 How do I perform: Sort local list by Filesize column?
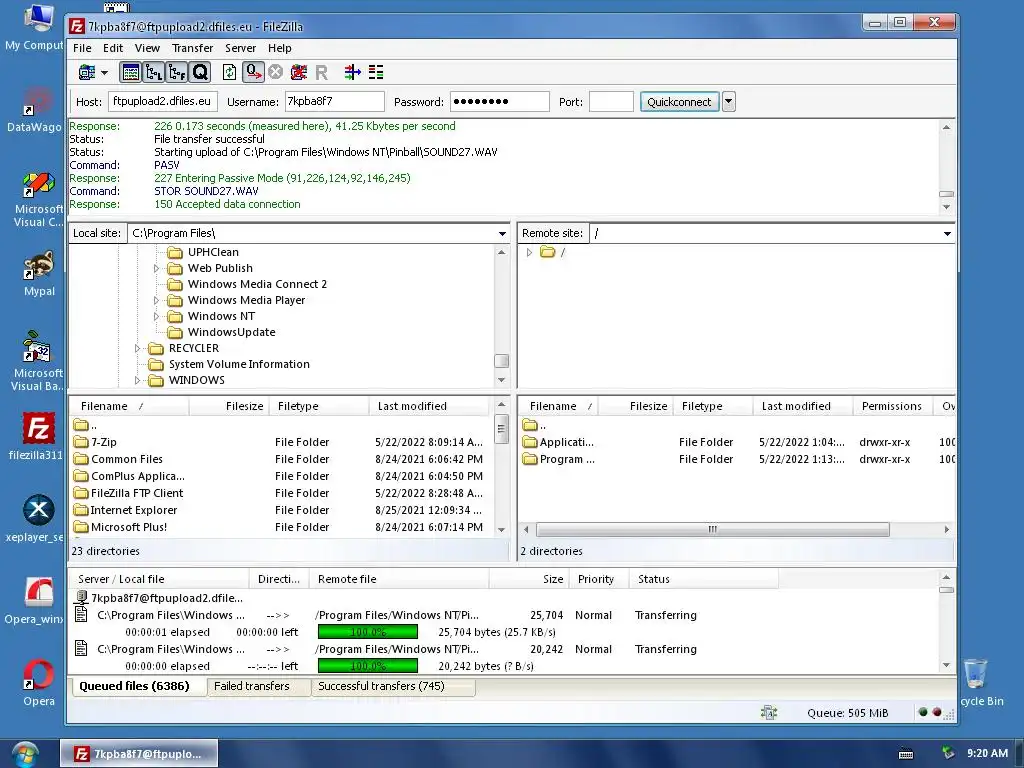pyautogui.click(x=229, y=406)
